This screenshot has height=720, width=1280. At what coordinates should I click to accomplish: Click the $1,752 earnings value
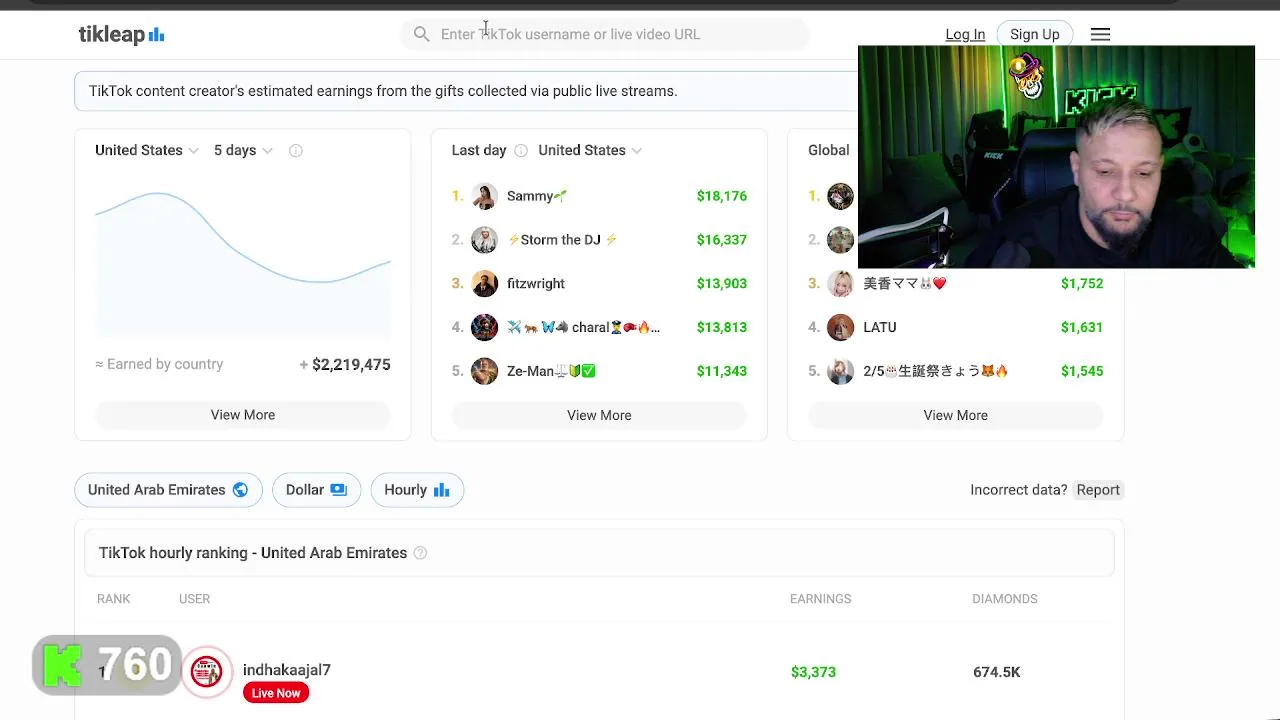pos(1082,284)
